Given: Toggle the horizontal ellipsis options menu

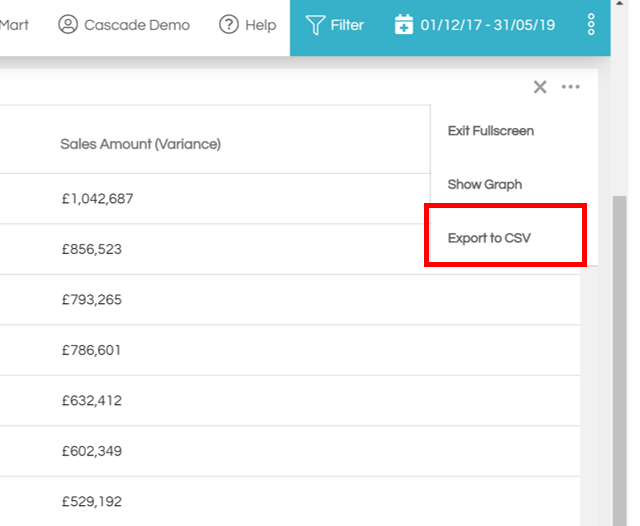Looking at the screenshot, I should [x=570, y=87].
